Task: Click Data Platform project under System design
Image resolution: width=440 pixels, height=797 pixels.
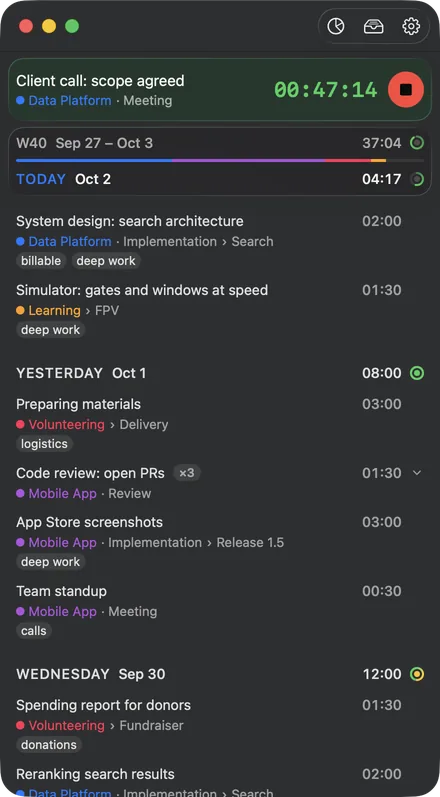Action: [x=70, y=241]
